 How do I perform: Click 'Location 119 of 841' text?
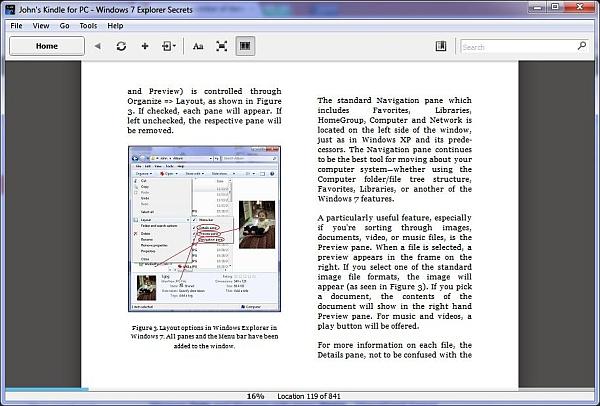click(309, 396)
